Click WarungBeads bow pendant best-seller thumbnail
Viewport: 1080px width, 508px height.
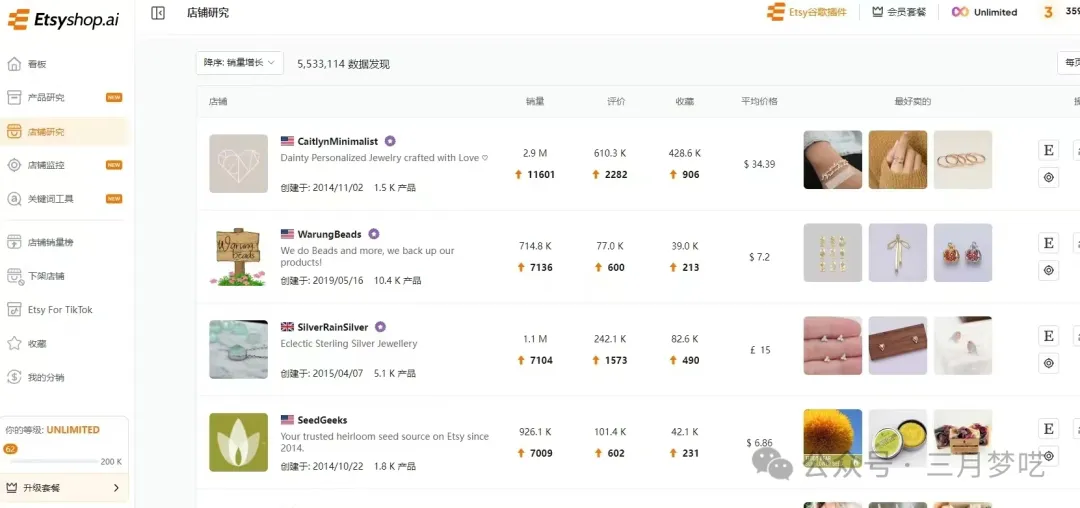tap(897, 253)
